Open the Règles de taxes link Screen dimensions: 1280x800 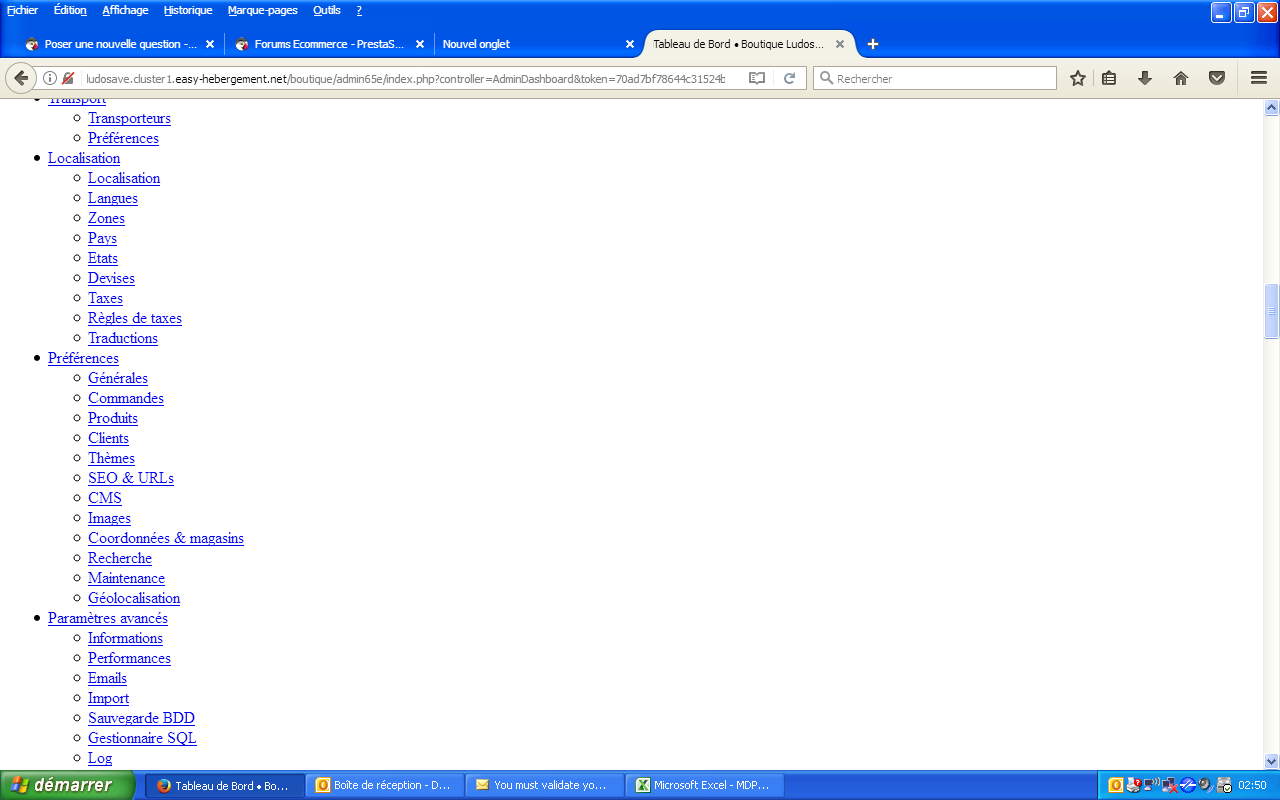(135, 318)
